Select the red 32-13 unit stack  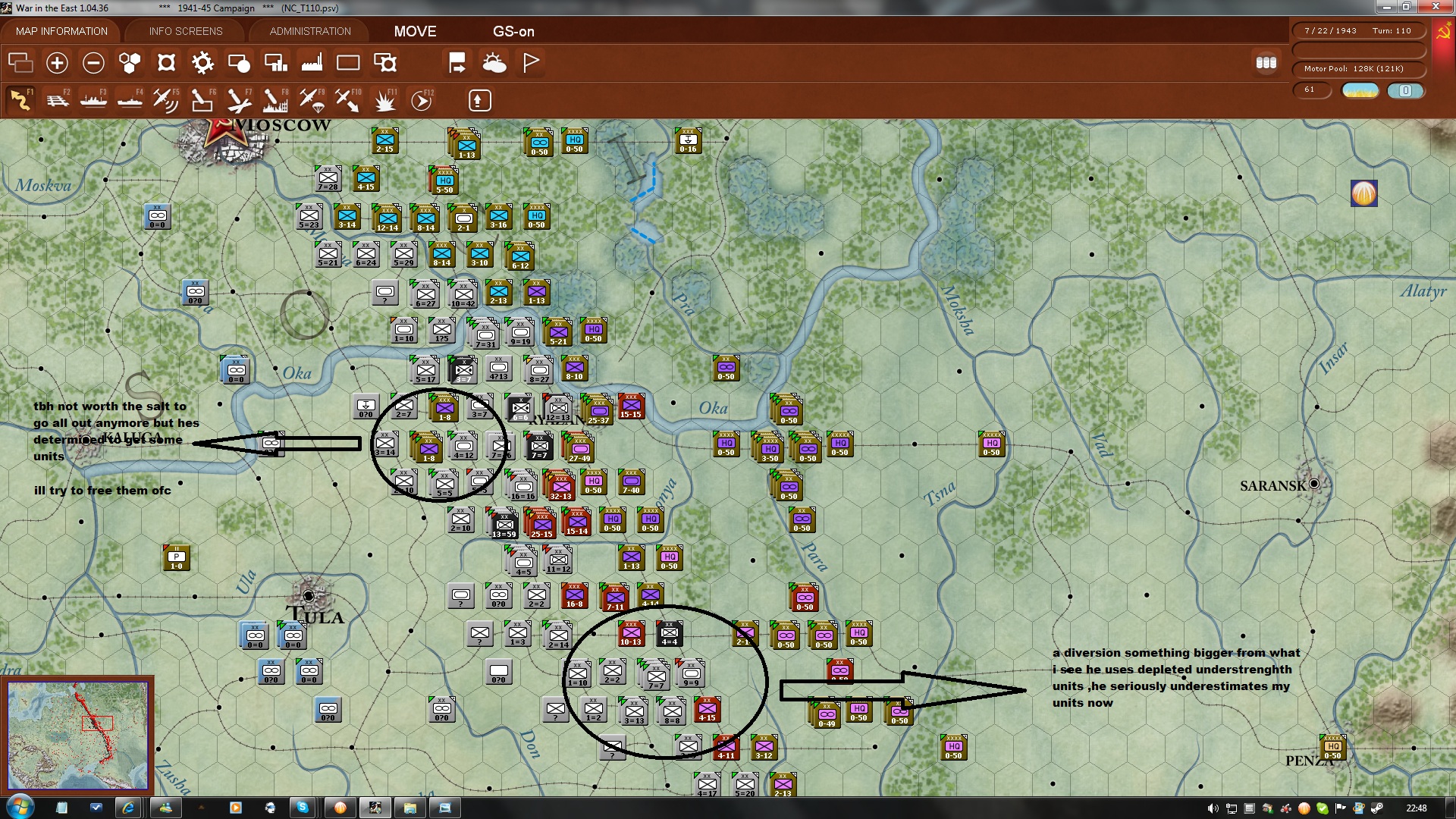coord(560,485)
